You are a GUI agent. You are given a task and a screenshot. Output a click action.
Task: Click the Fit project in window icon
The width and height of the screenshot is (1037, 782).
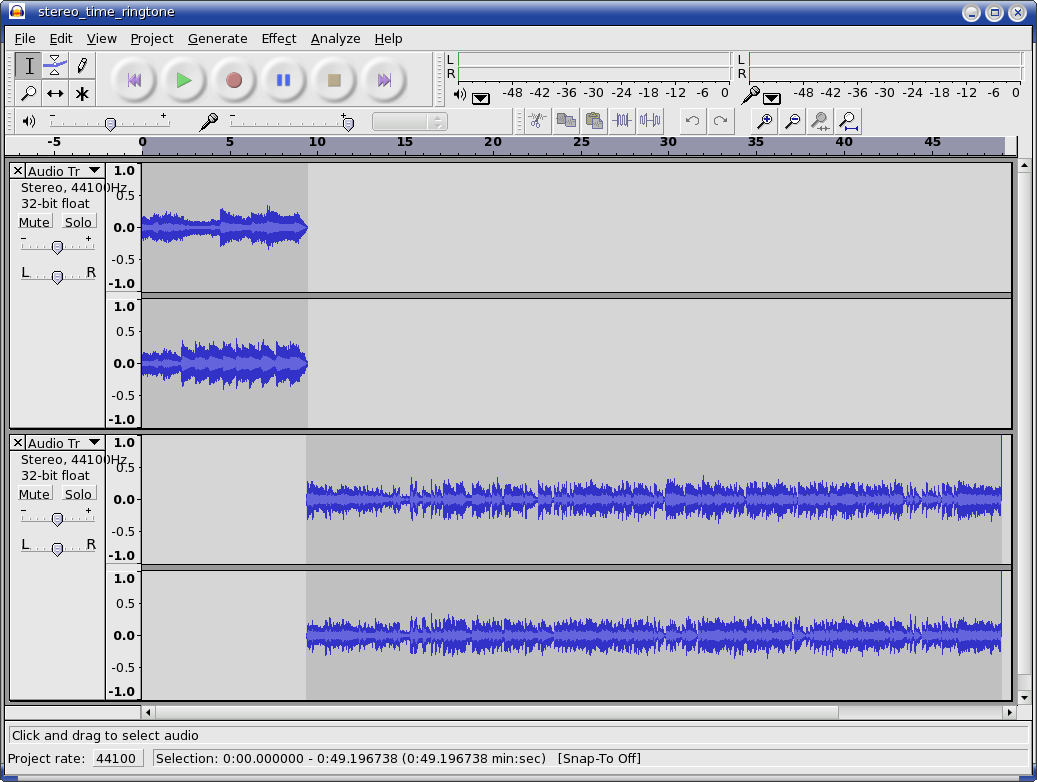[x=849, y=120]
